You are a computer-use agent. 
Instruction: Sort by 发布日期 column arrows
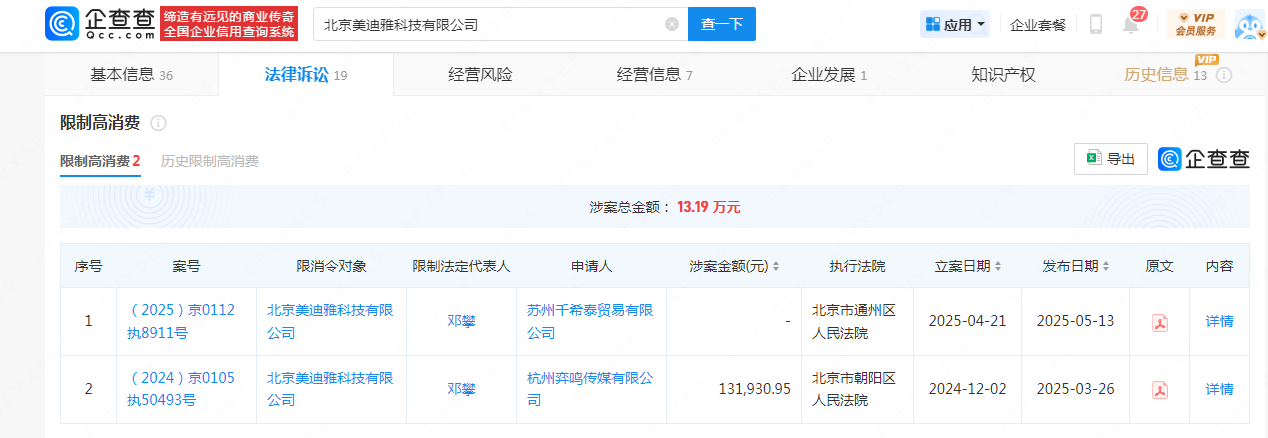tap(1106, 267)
